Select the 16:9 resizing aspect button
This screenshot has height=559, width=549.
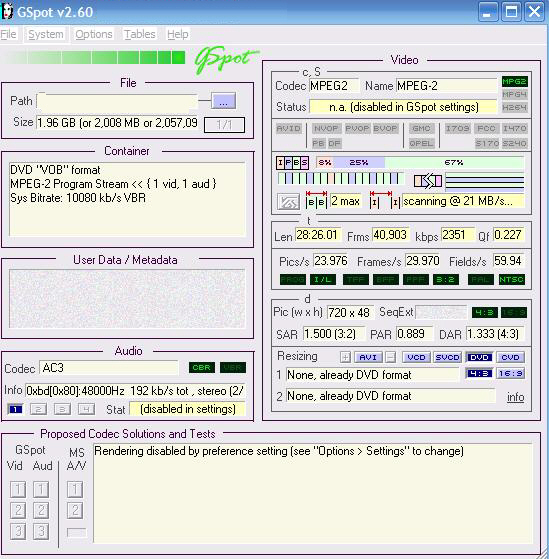pyautogui.click(x=510, y=373)
